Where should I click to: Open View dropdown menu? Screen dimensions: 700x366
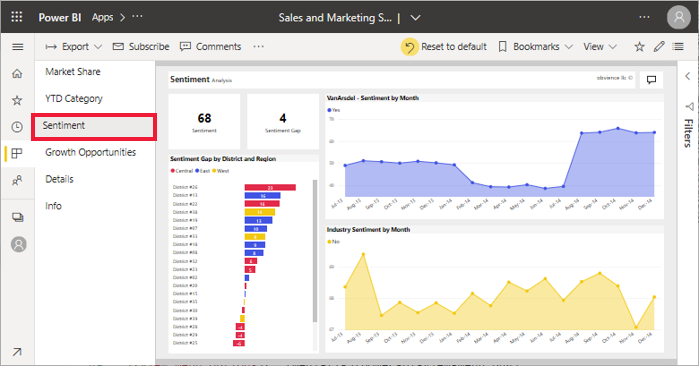[600, 47]
